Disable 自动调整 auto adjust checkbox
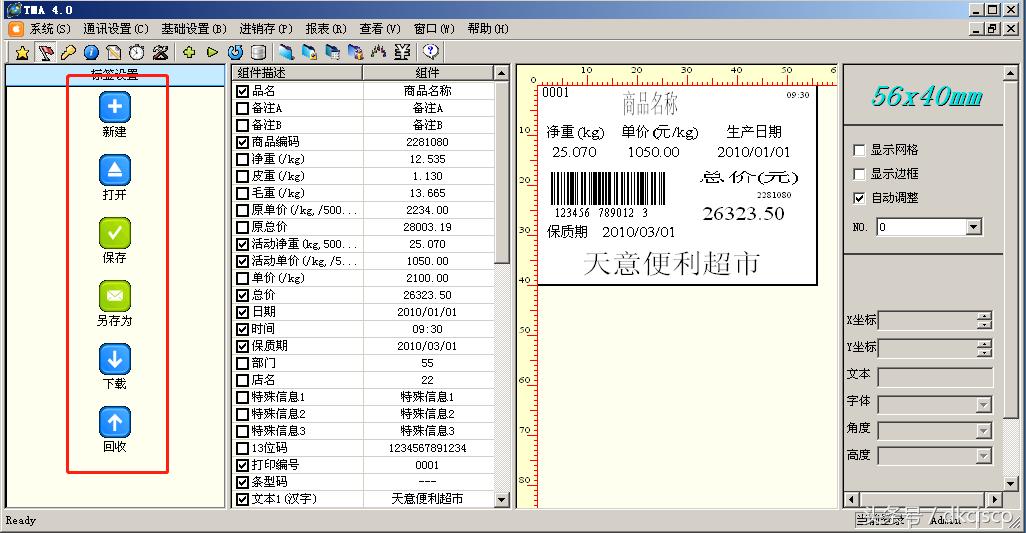The width and height of the screenshot is (1026, 533). tap(859, 198)
